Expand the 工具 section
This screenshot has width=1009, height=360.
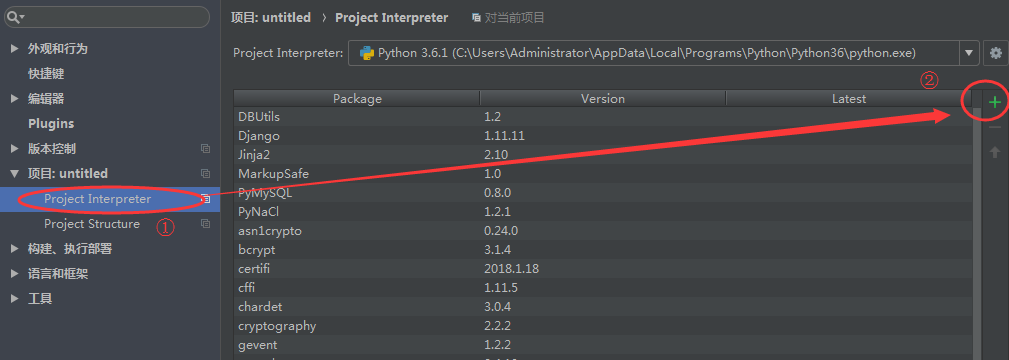pos(14,299)
